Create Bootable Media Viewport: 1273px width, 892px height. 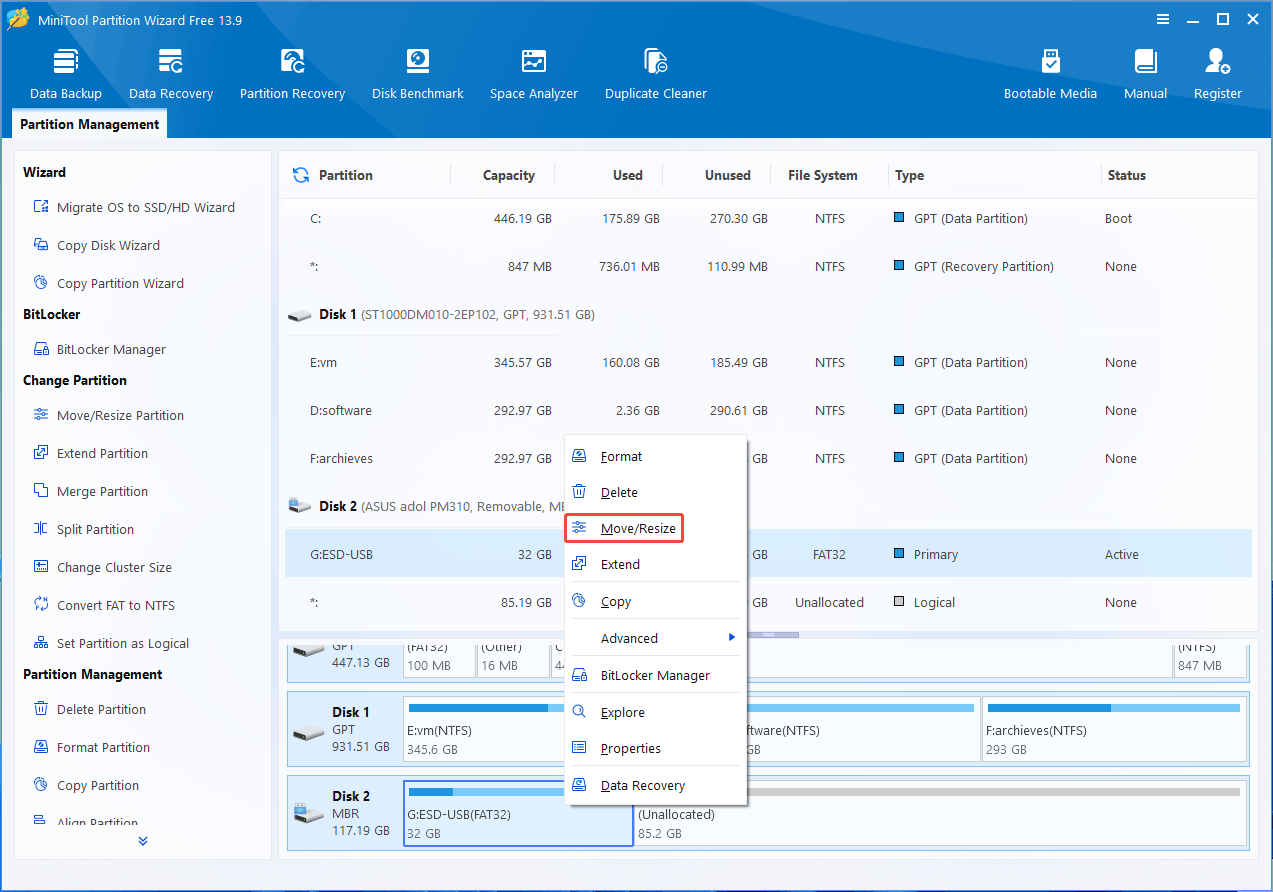(1050, 74)
